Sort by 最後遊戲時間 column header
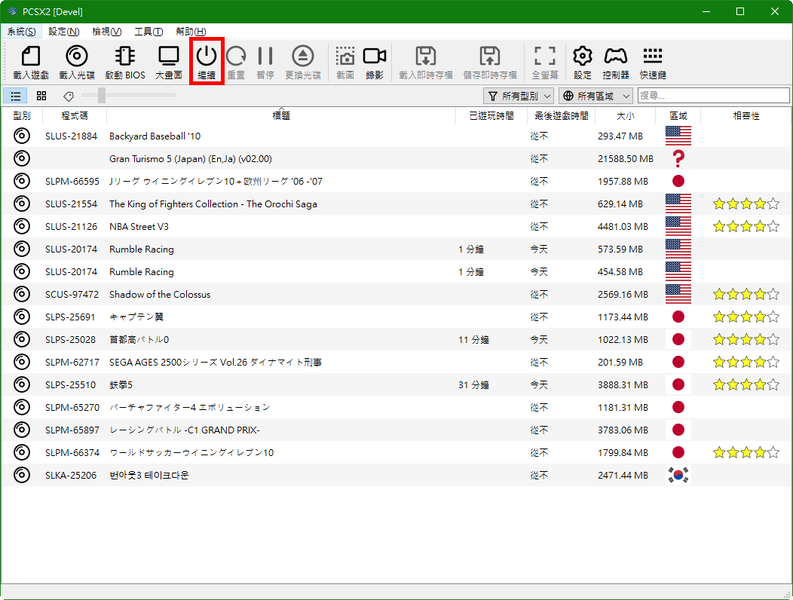This screenshot has height=600, width=793. (x=561, y=116)
